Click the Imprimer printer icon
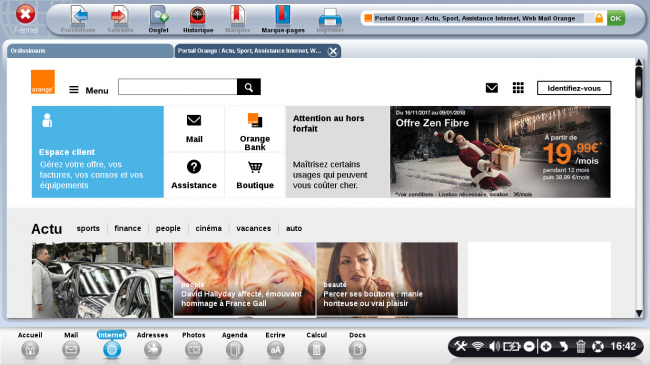 point(330,17)
